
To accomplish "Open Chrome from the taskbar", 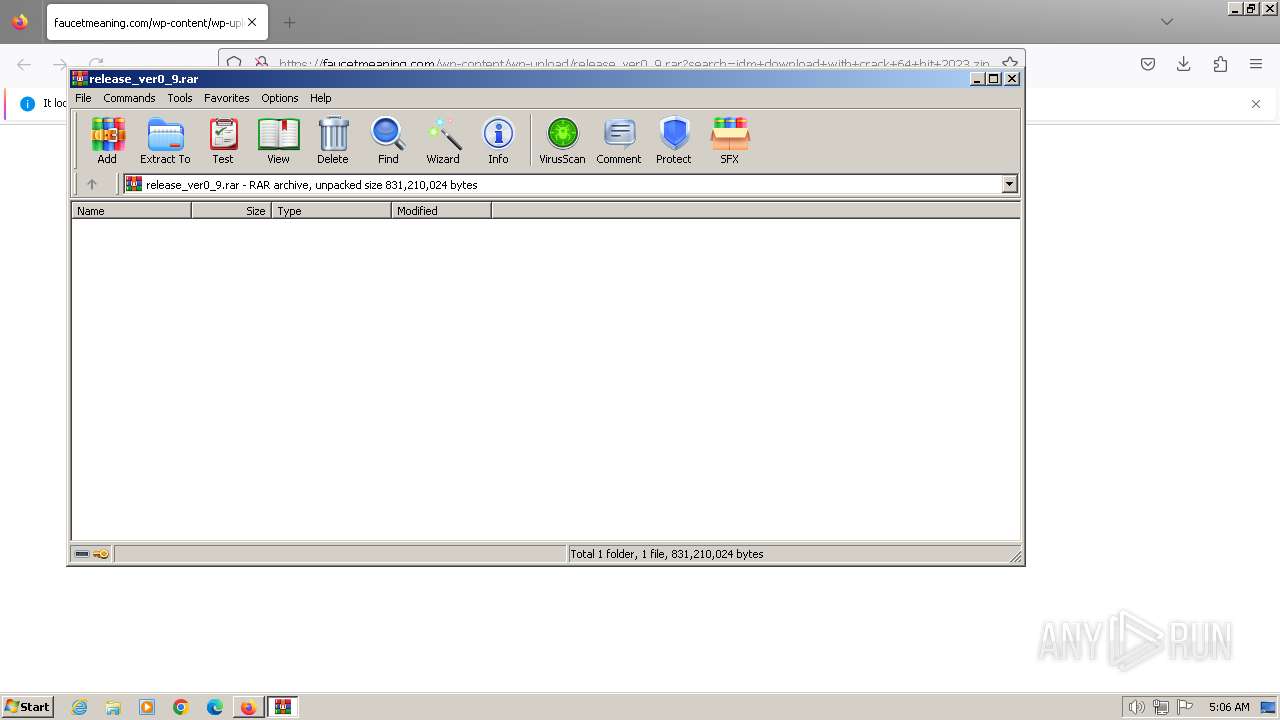I will pos(181,707).
